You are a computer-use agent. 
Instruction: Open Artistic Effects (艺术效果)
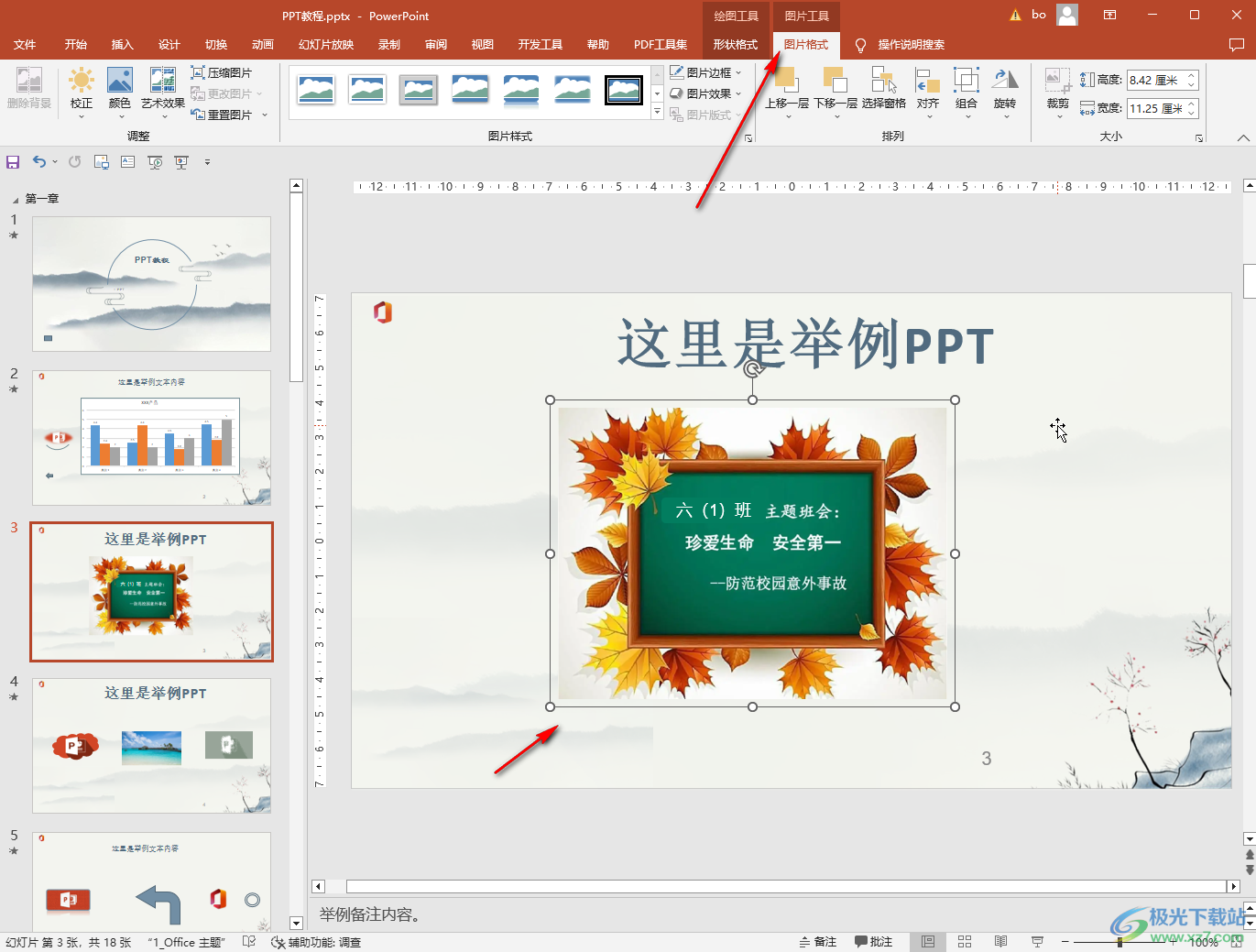(x=163, y=81)
